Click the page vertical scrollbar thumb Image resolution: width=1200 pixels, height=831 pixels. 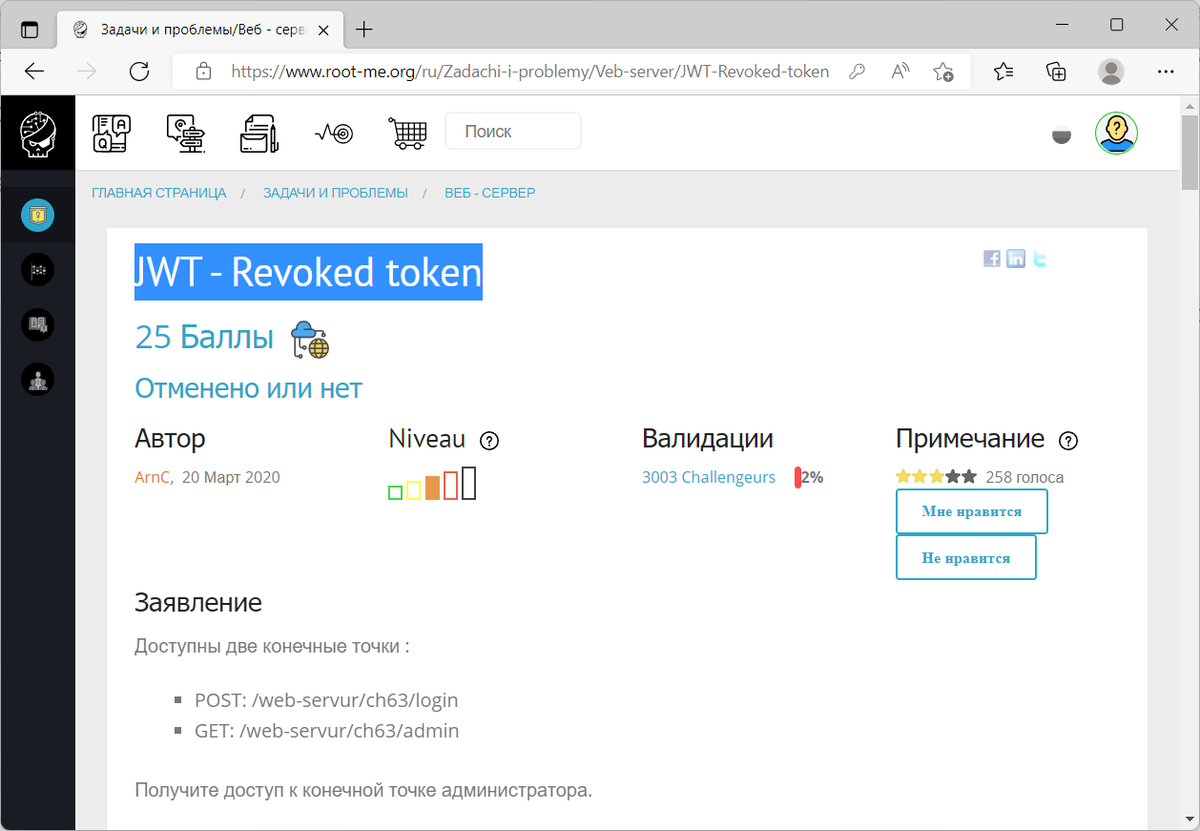click(1190, 153)
